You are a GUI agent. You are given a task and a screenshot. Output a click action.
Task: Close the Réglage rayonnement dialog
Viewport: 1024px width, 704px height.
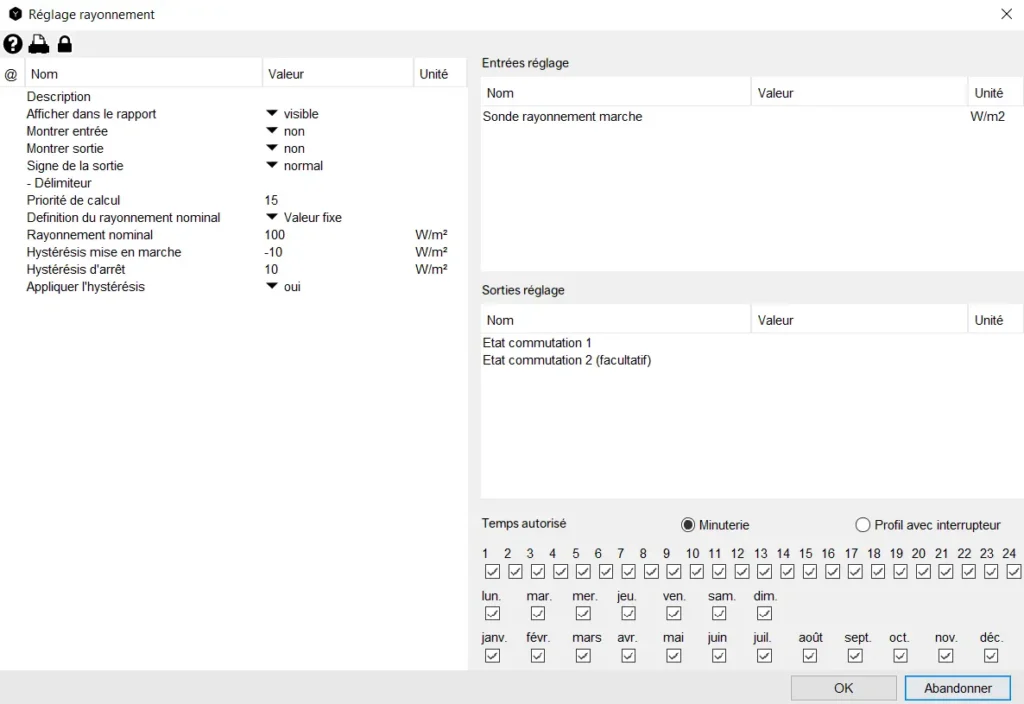coord(1006,14)
